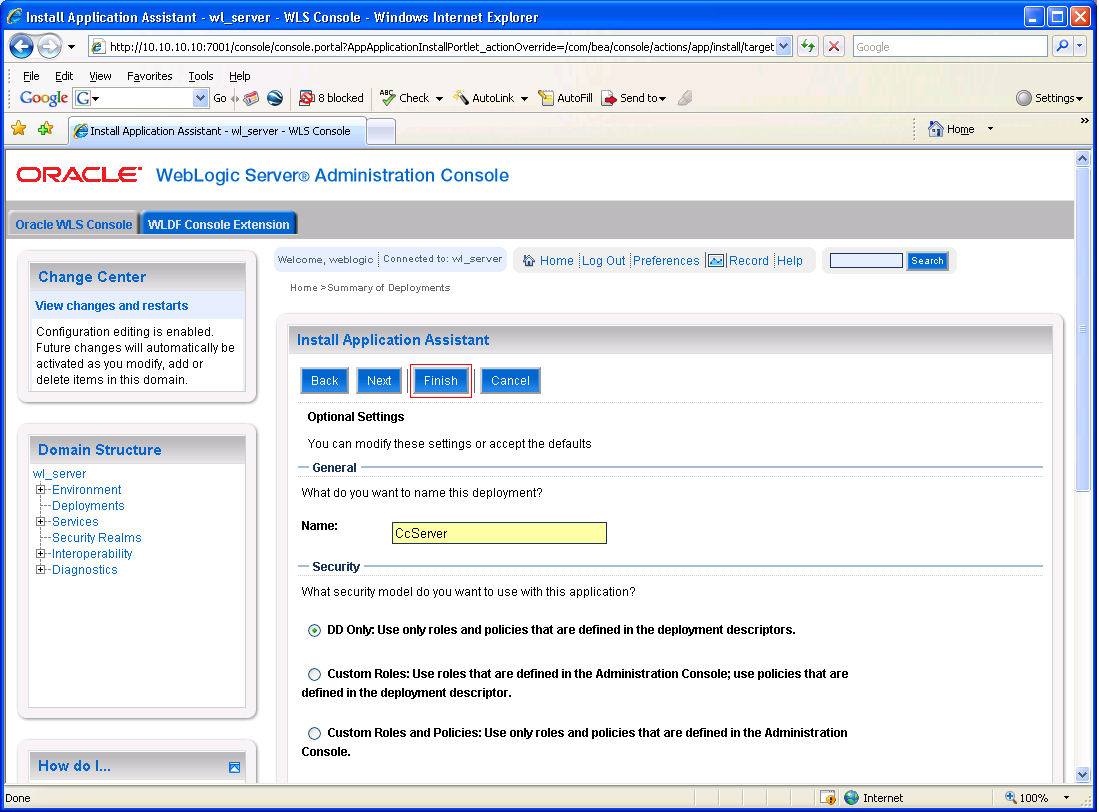Image resolution: width=1099 pixels, height=812 pixels.
Task: Expand the Services tree node
Action: pyautogui.click(x=40, y=521)
